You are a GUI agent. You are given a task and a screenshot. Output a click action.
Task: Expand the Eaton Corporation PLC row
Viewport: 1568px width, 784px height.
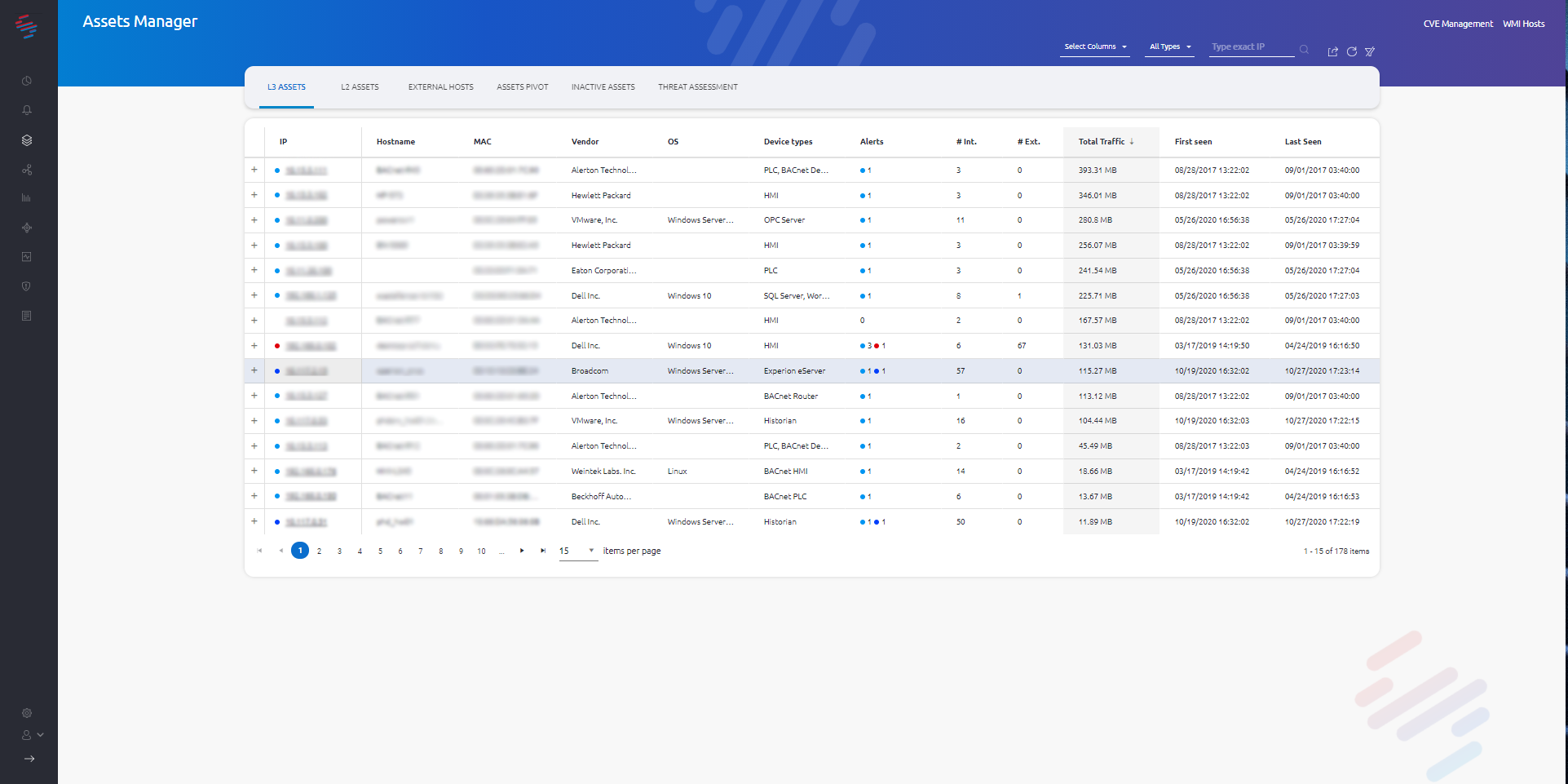tap(254, 270)
